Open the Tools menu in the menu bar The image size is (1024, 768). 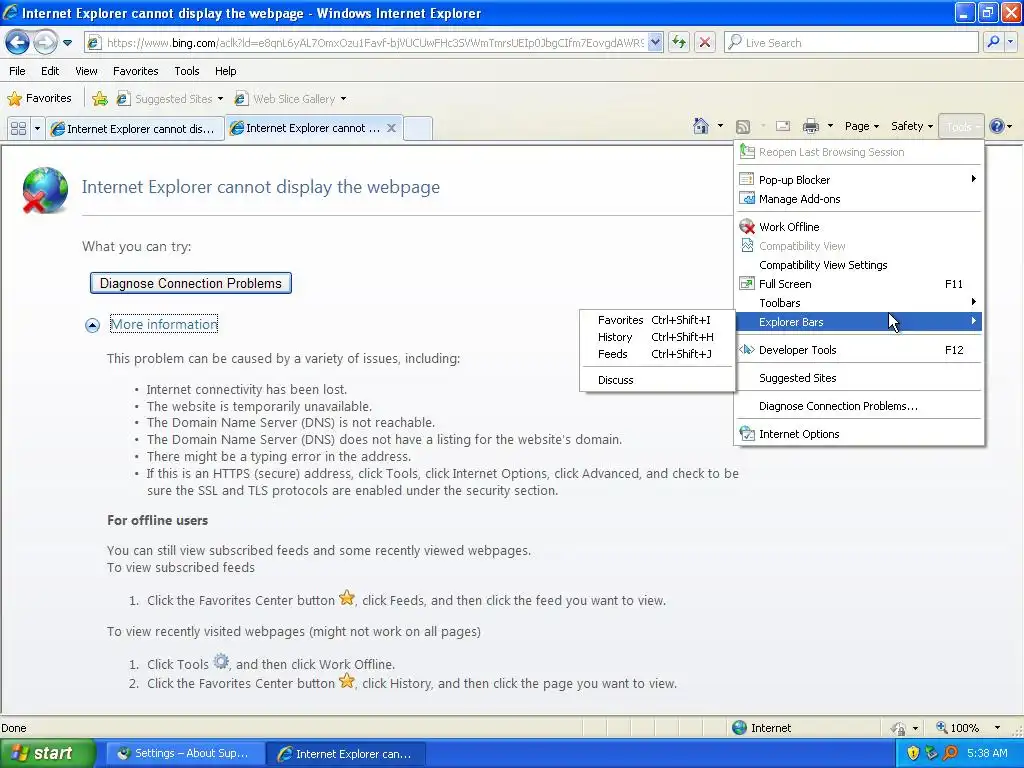tap(187, 71)
